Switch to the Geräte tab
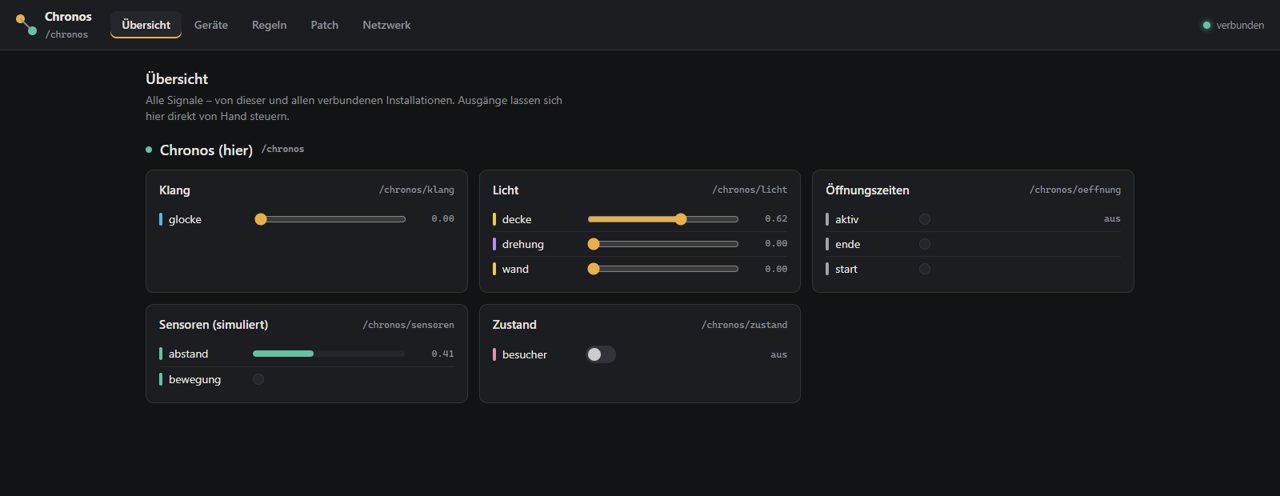 pos(211,25)
